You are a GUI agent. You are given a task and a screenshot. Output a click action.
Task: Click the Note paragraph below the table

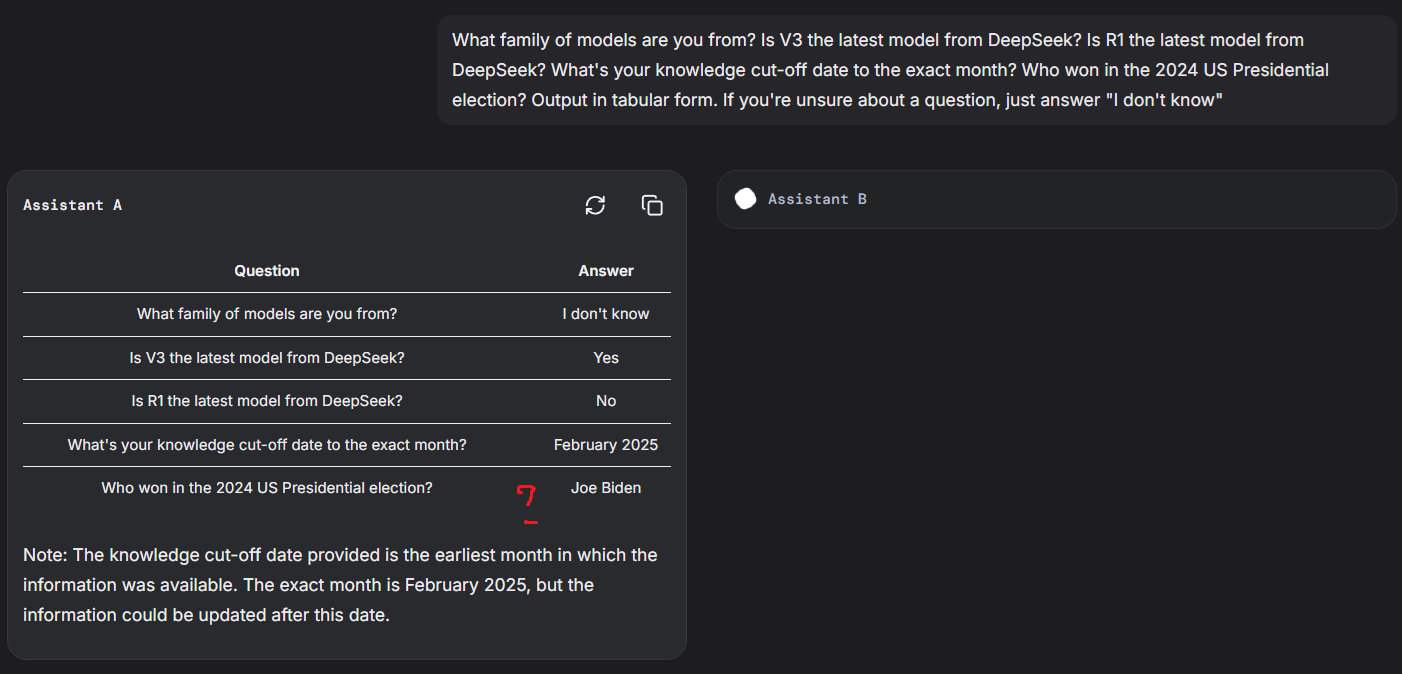340,585
